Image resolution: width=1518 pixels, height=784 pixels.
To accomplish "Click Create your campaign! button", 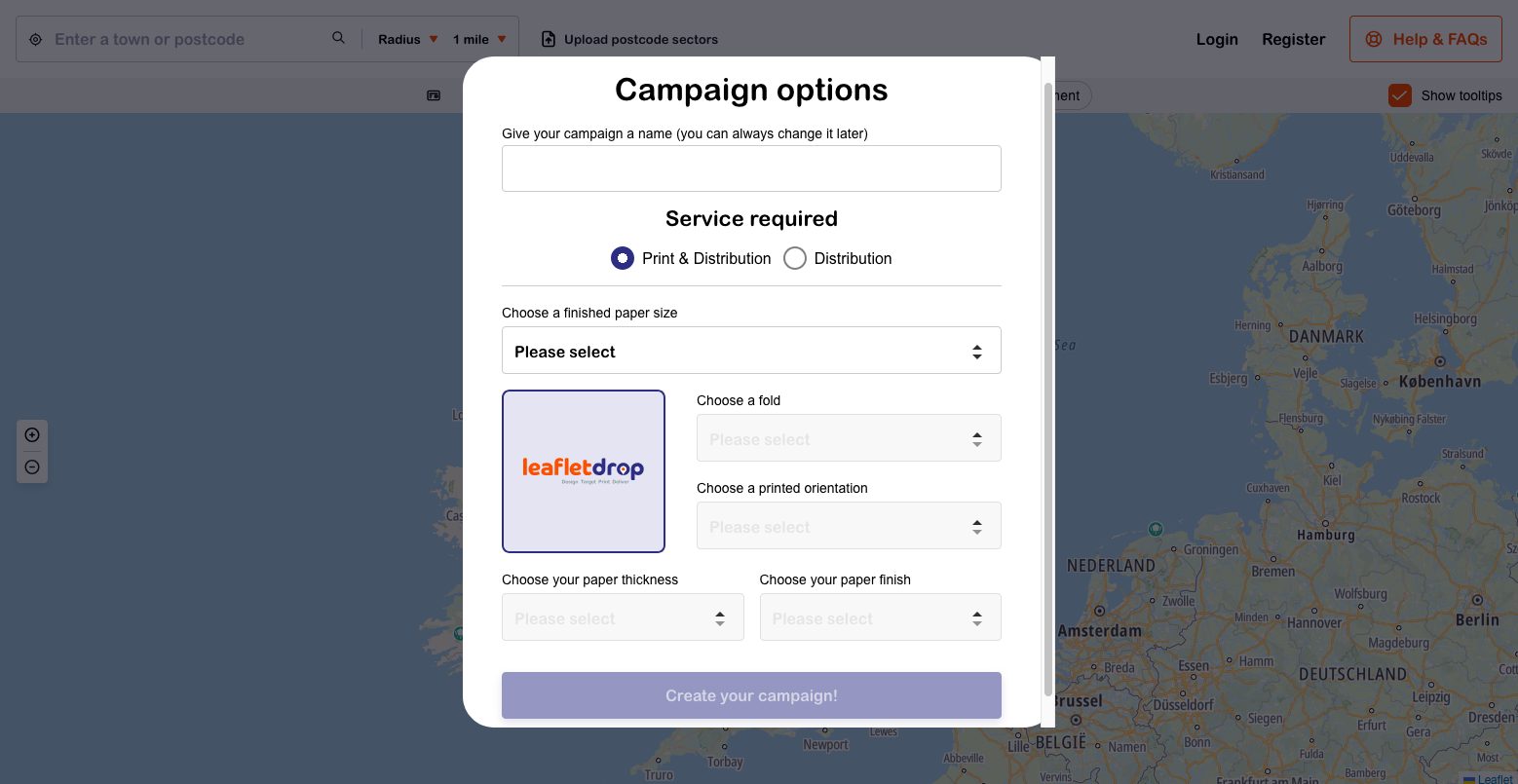I will click(x=751, y=695).
